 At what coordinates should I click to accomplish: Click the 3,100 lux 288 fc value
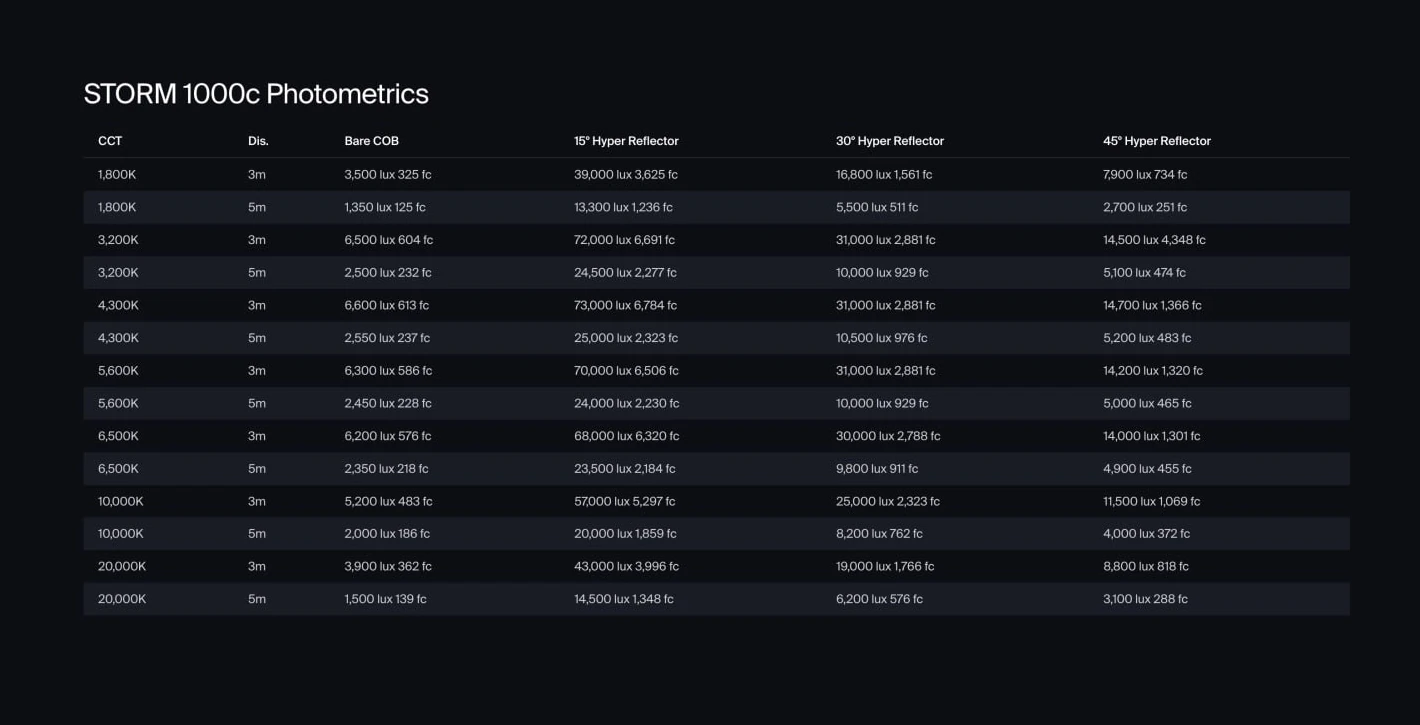pos(1145,599)
